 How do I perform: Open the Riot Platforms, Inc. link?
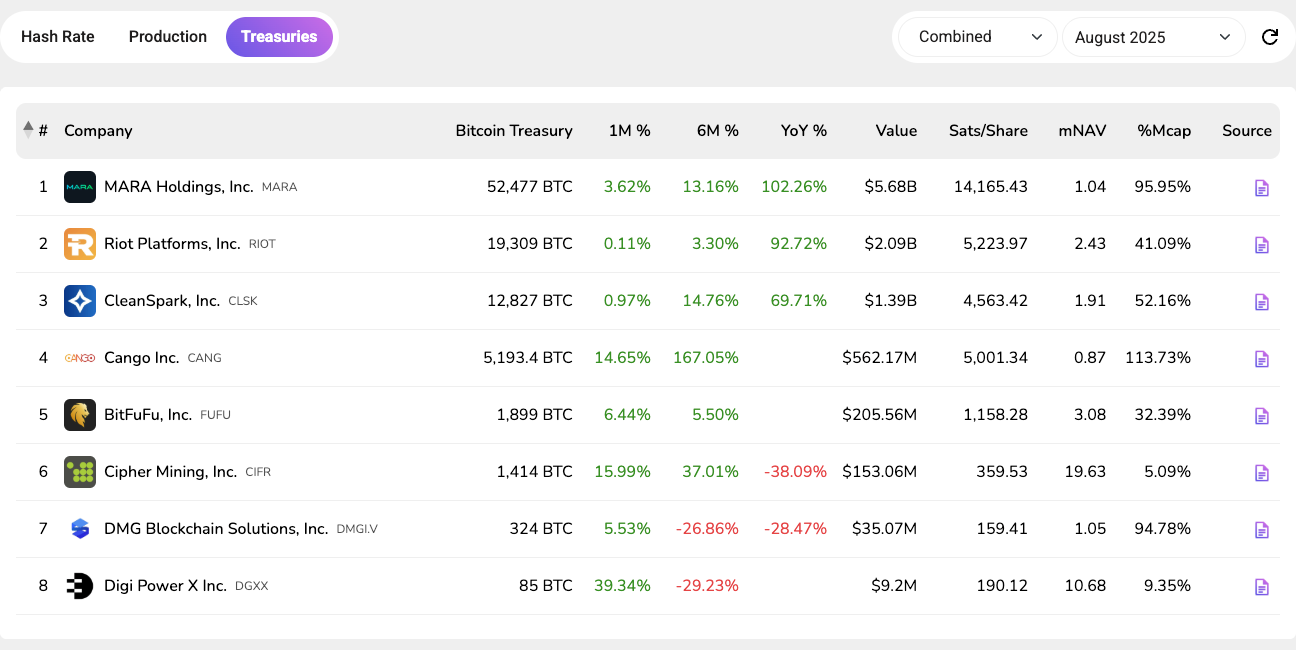coord(172,244)
